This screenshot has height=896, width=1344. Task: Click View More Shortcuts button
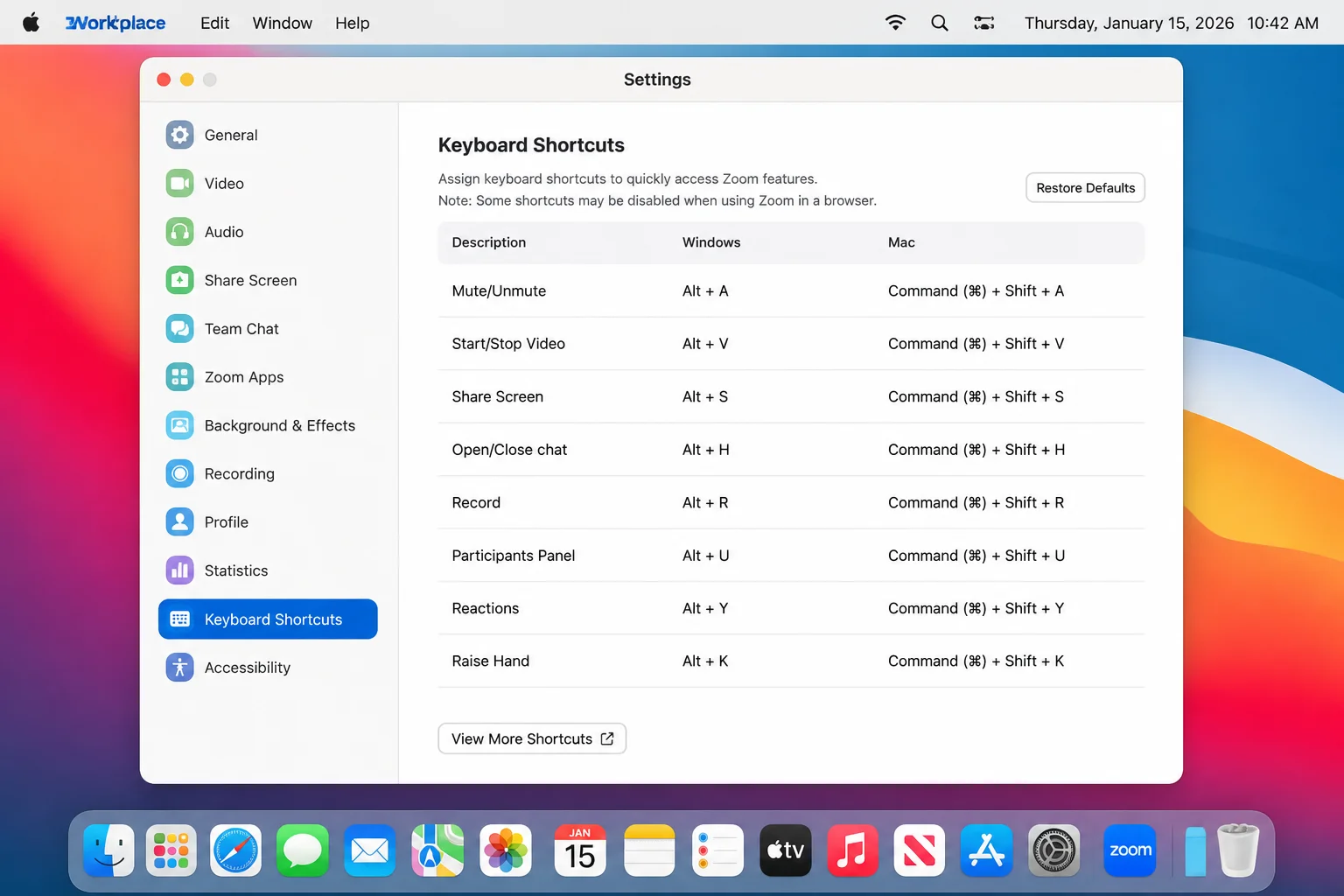(532, 738)
